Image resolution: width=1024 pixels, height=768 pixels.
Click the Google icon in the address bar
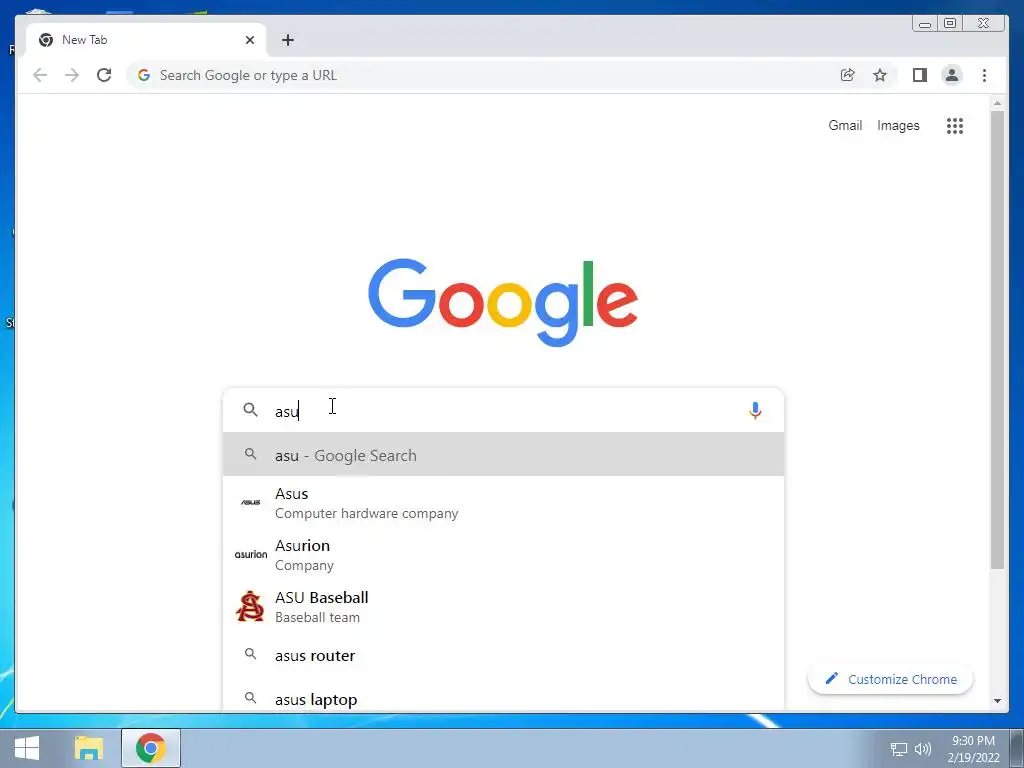click(144, 75)
